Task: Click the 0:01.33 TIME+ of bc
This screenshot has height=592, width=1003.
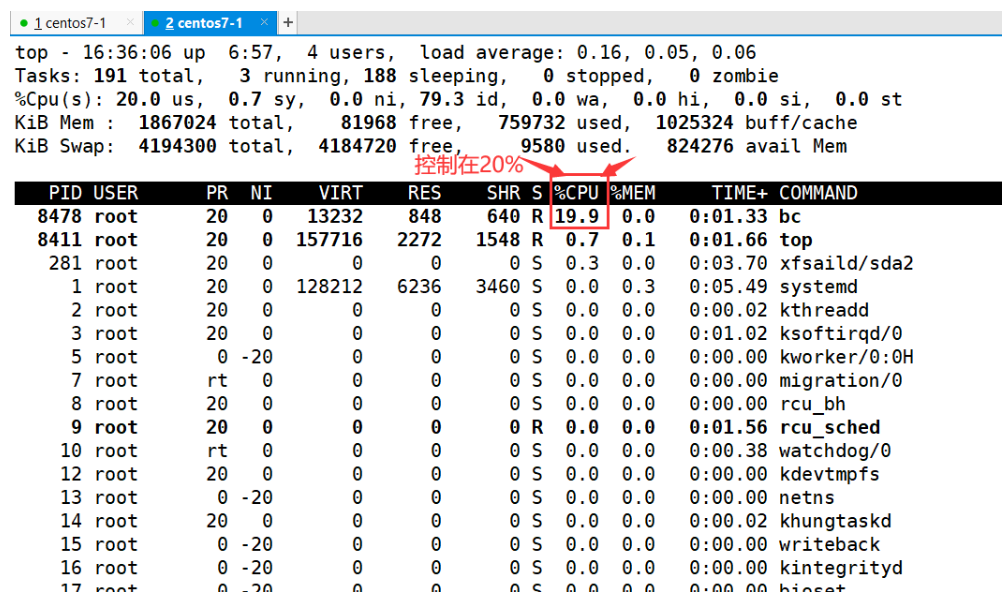Action: [x=729, y=216]
